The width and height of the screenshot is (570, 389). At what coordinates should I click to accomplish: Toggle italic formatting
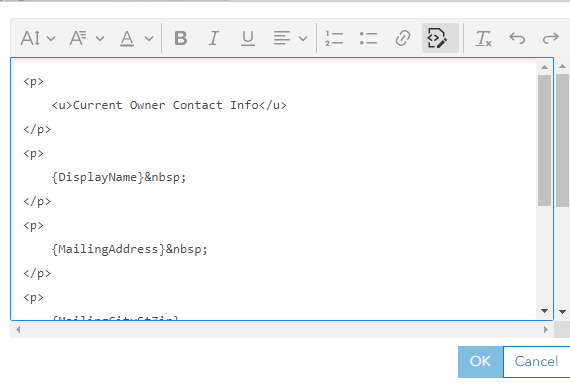tap(214, 38)
